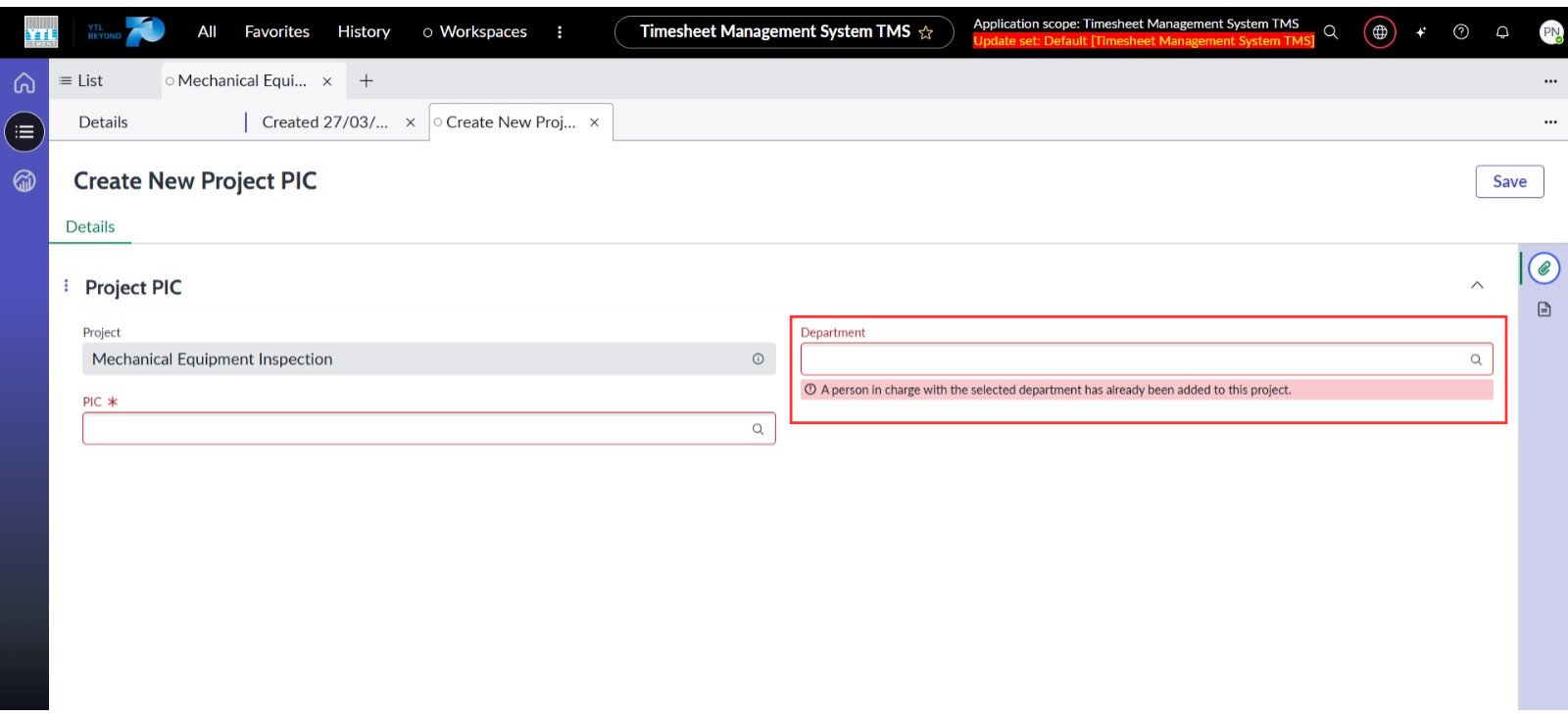Open the notifications bell icon
The width and height of the screenshot is (1568, 717).
(1502, 32)
